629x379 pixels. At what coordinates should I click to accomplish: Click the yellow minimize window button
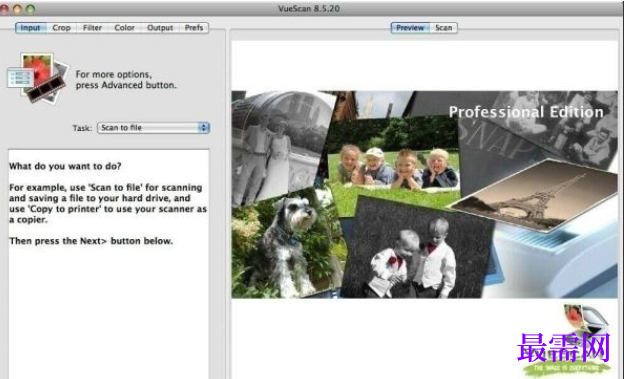[17, 9]
